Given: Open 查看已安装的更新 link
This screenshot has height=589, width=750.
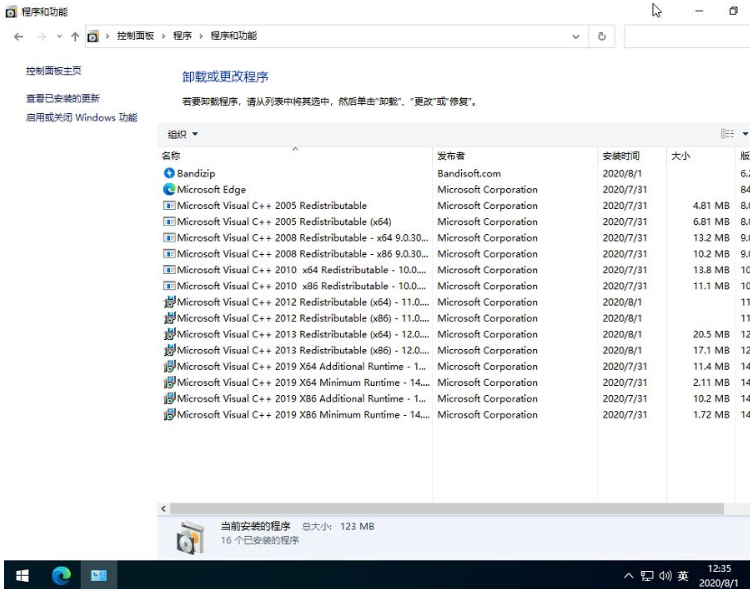Looking at the screenshot, I should pos(63,99).
